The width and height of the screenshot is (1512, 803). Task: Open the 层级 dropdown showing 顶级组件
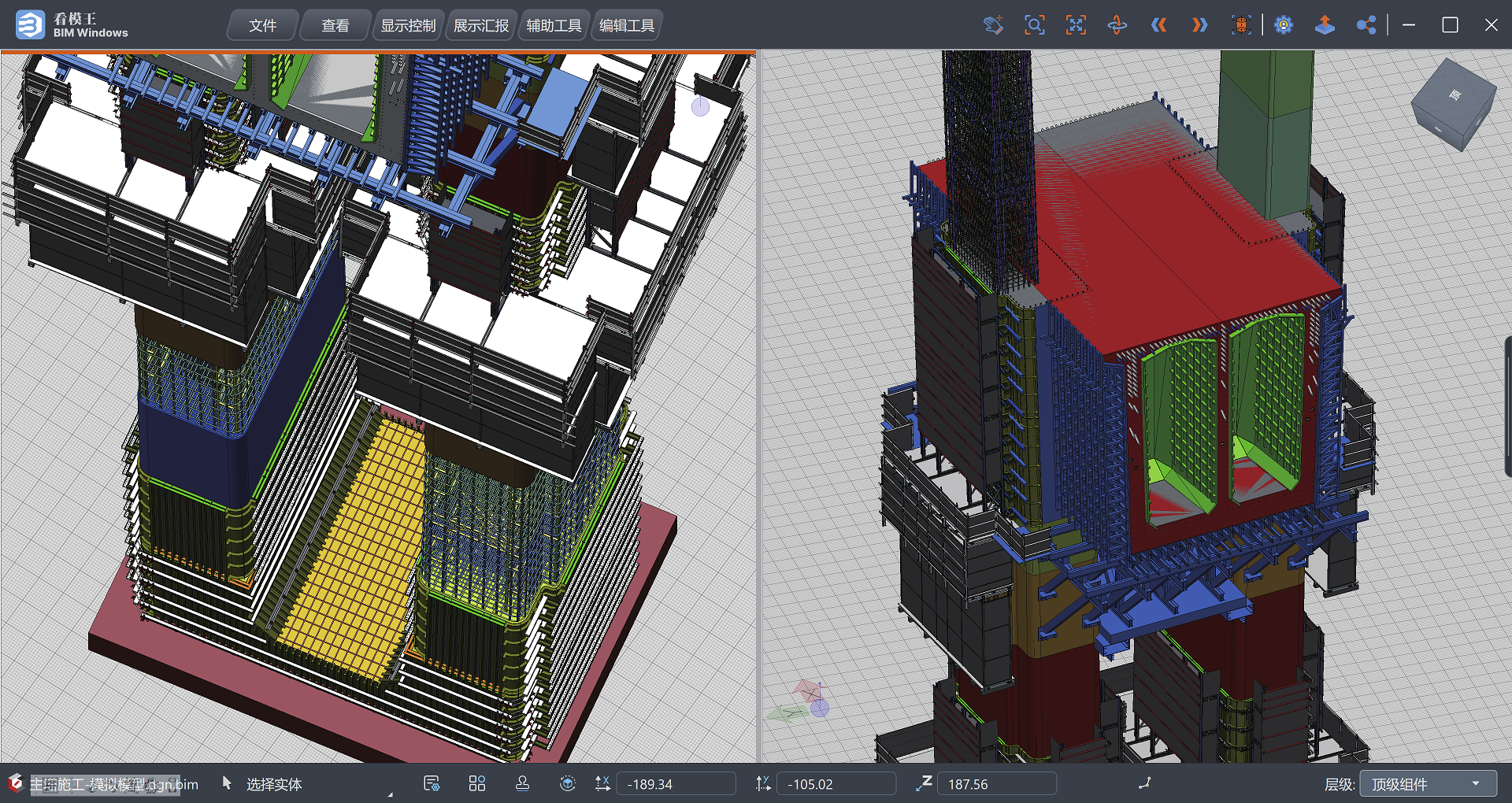click(1427, 784)
